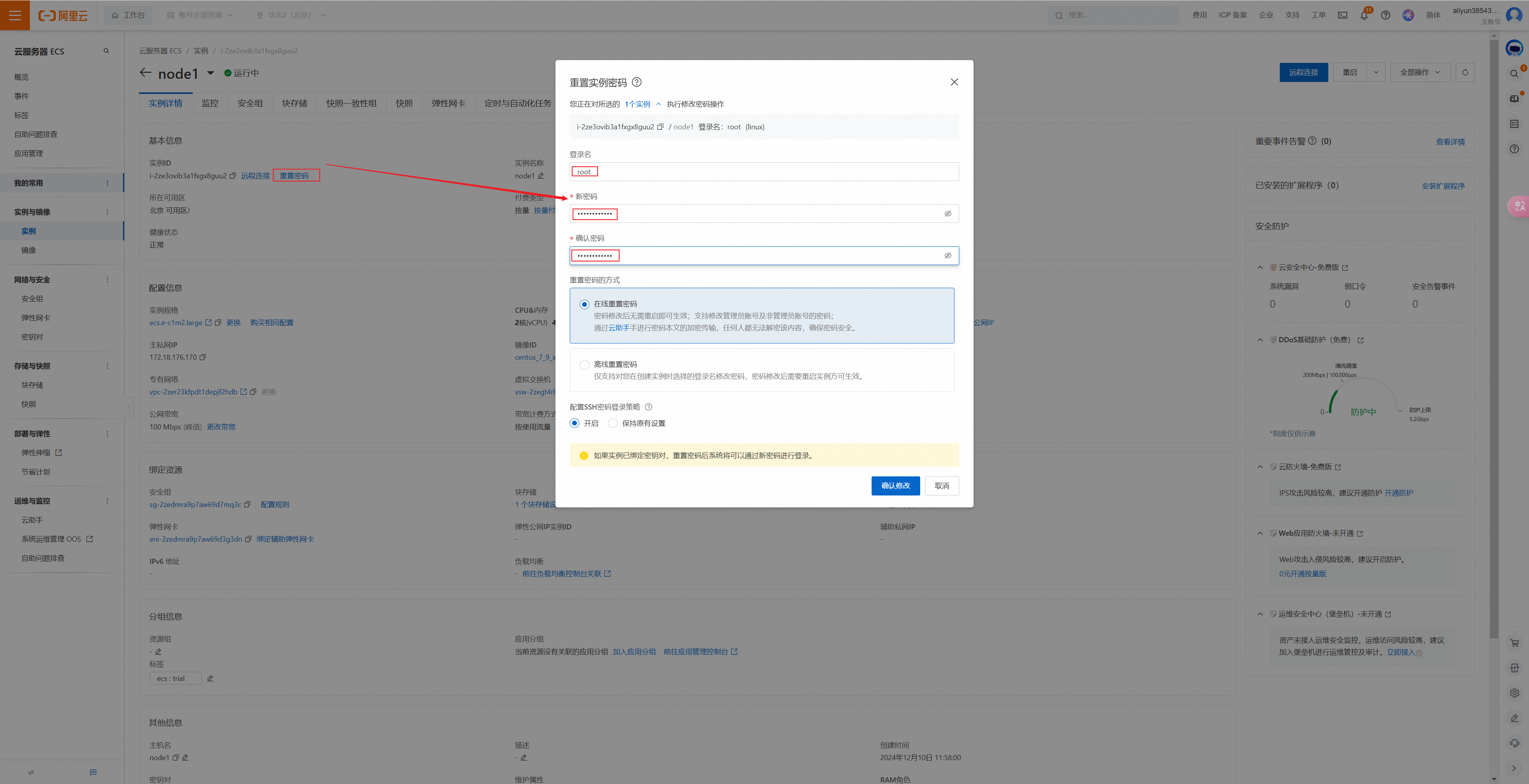Copy instance ID in dialog
Viewport: 1529px width, 784px height.
tap(660, 127)
